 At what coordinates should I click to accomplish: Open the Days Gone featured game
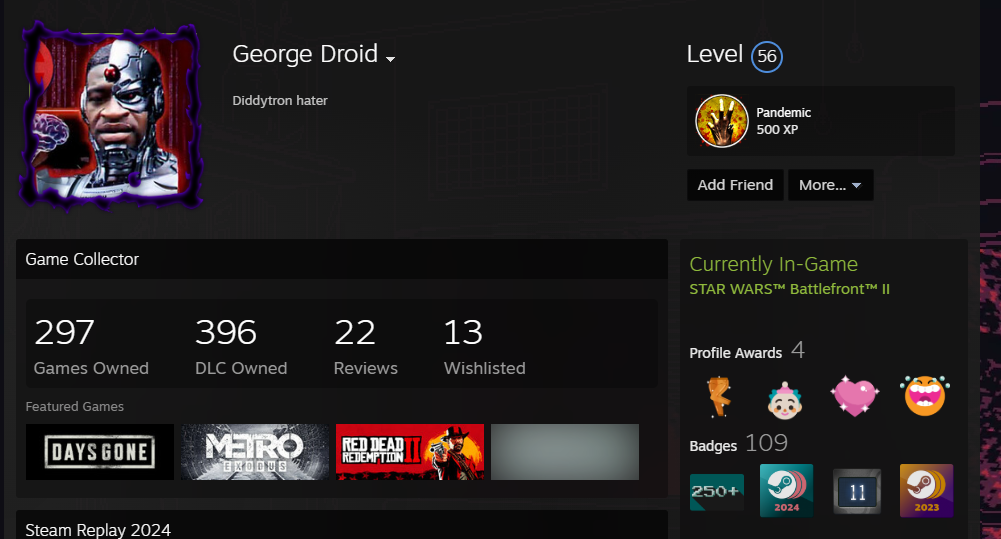pos(100,452)
